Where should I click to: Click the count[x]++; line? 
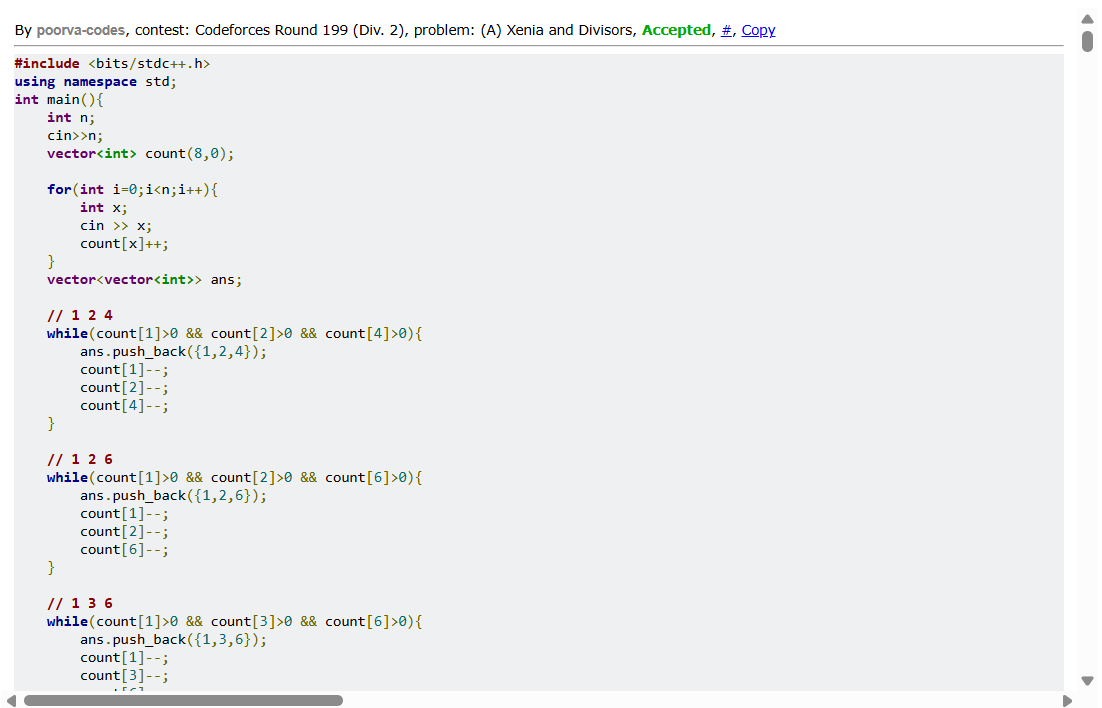coord(124,243)
